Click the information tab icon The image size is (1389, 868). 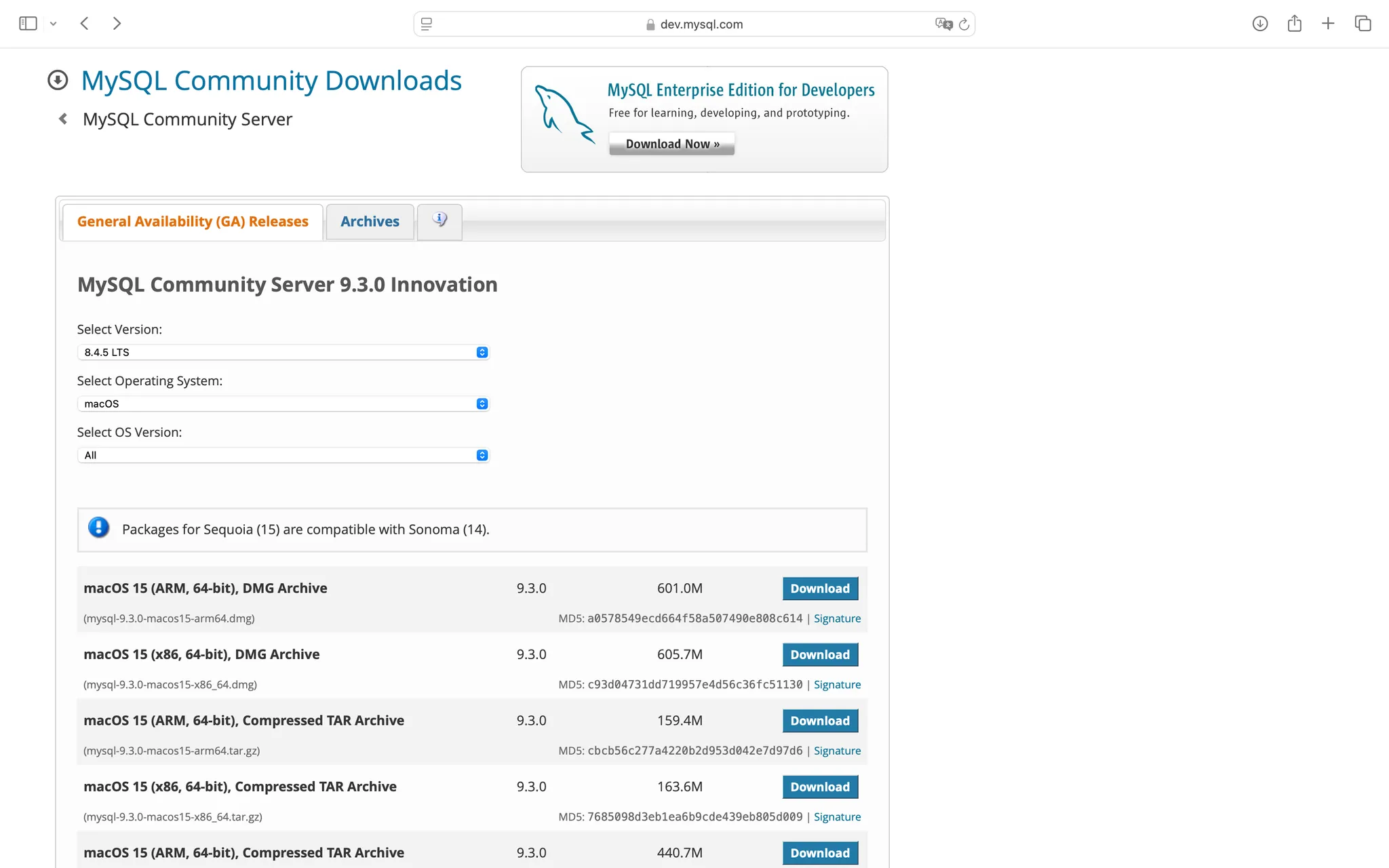[439, 220]
